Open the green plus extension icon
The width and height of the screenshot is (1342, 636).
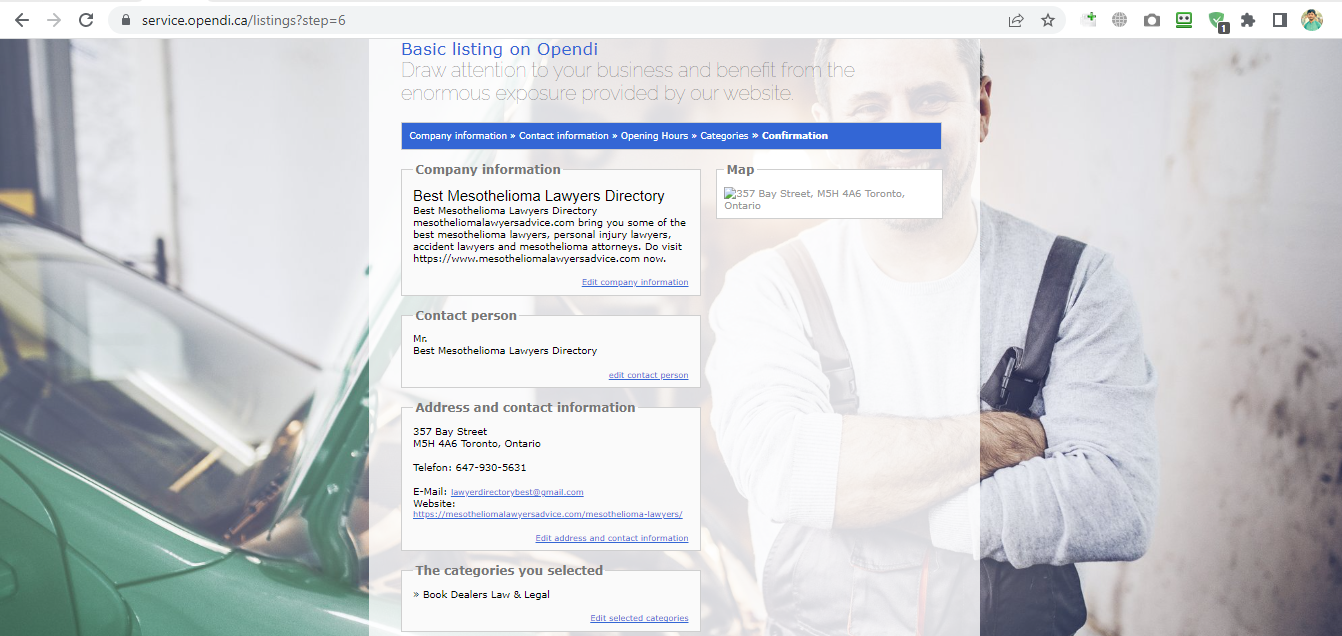pyautogui.click(x=1089, y=19)
